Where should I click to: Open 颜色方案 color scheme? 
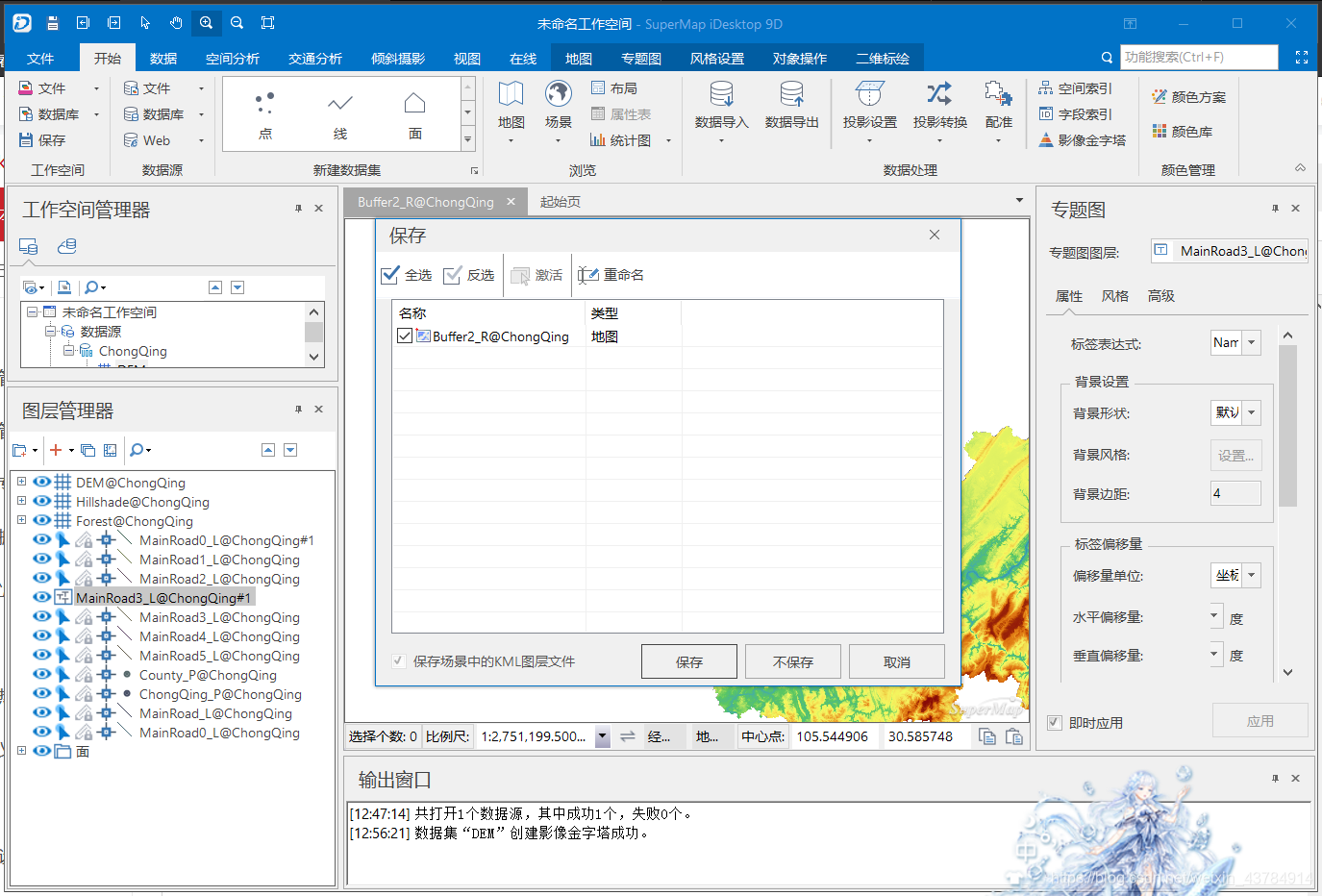1188,97
